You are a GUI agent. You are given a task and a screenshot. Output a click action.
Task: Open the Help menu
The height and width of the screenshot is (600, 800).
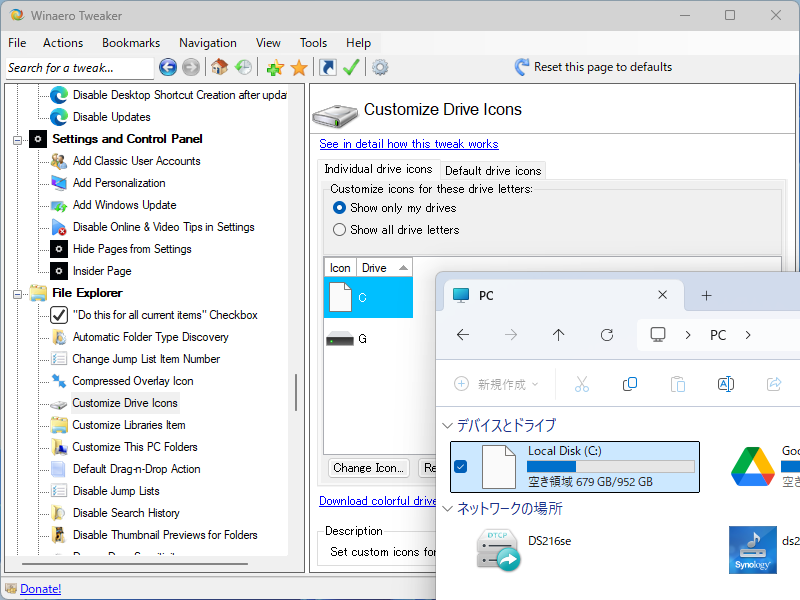pyautogui.click(x=358, y=43)
